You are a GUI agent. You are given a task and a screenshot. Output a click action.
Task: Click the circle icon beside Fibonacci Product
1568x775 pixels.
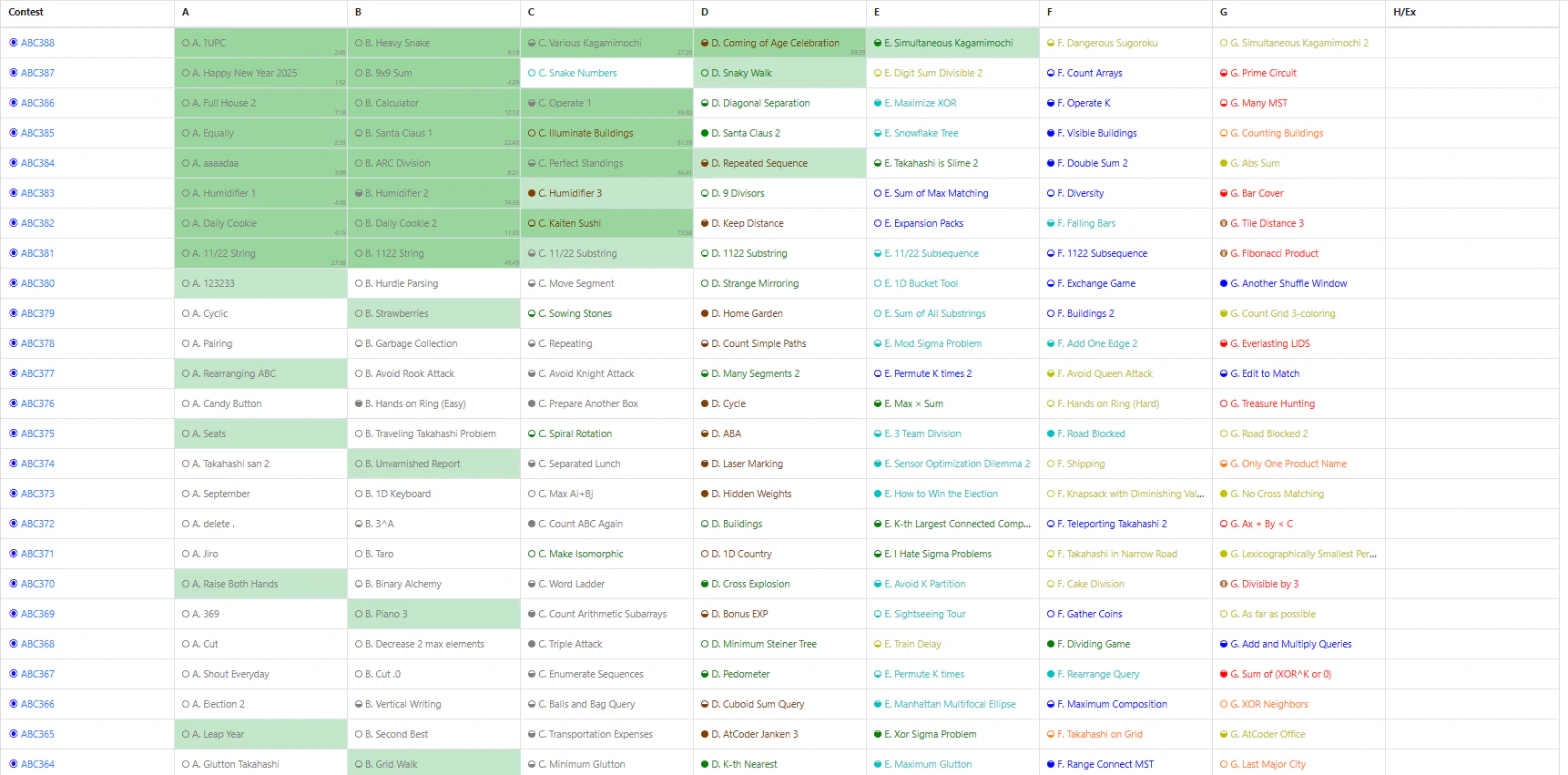(x=1224, y=253)
